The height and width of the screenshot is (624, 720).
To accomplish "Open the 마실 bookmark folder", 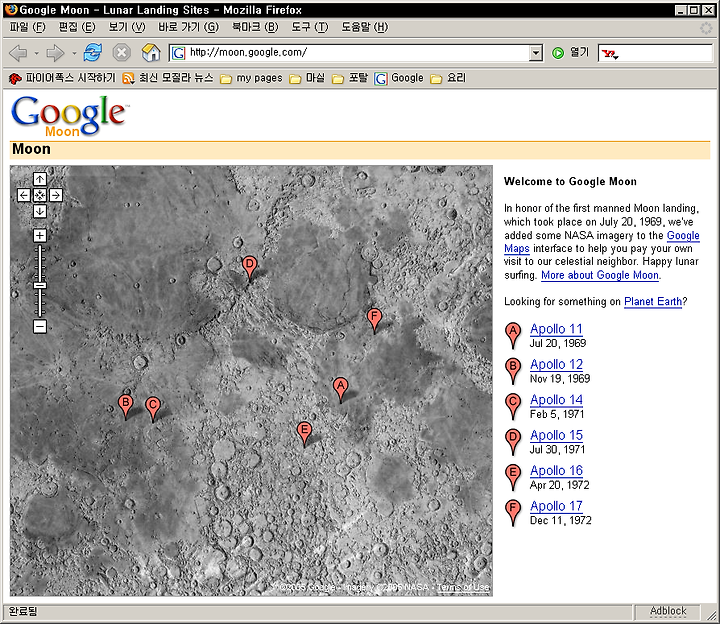I will pos(307,78).
